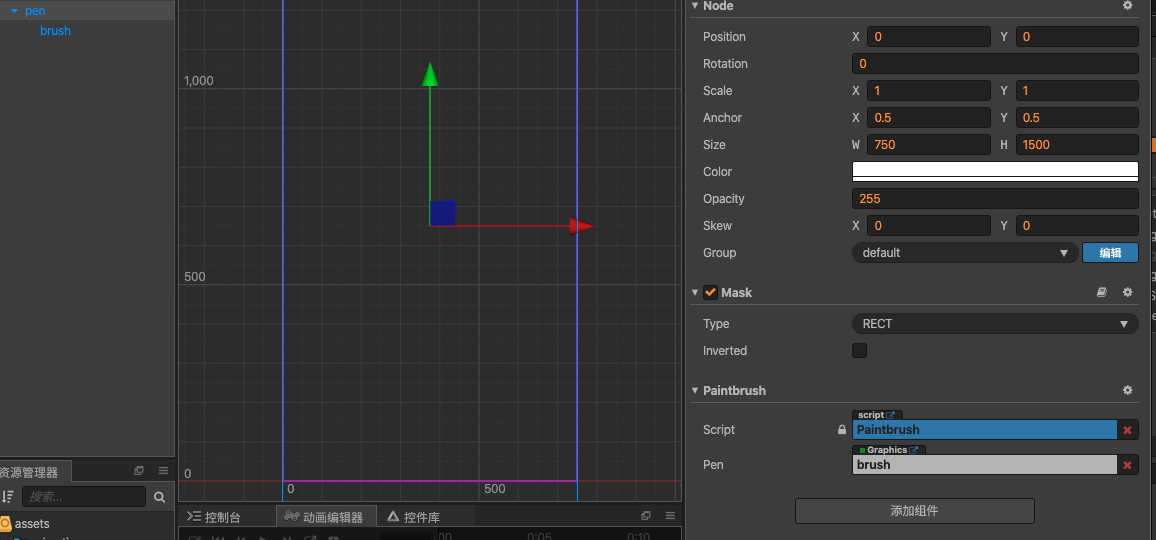
Task: Focus the asset search field
Action: pyautogui.click(x=84, y=497)
